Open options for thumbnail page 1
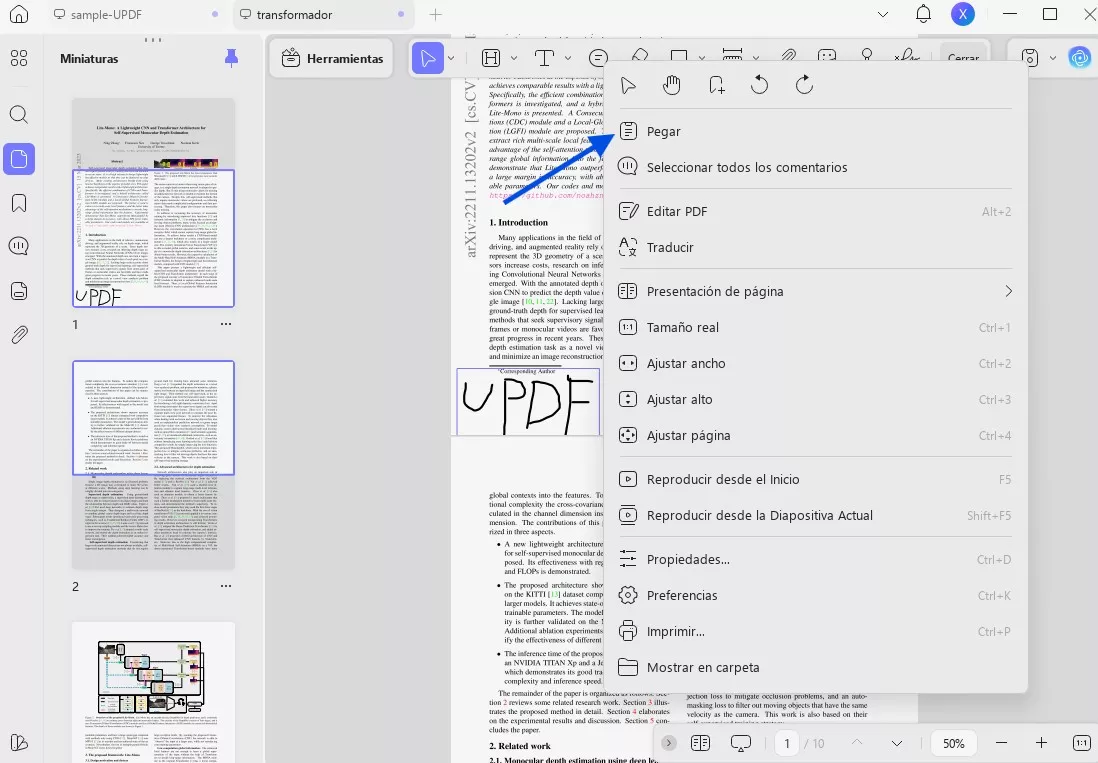Viewport: 1098px width, 763px height. [225, 324]
